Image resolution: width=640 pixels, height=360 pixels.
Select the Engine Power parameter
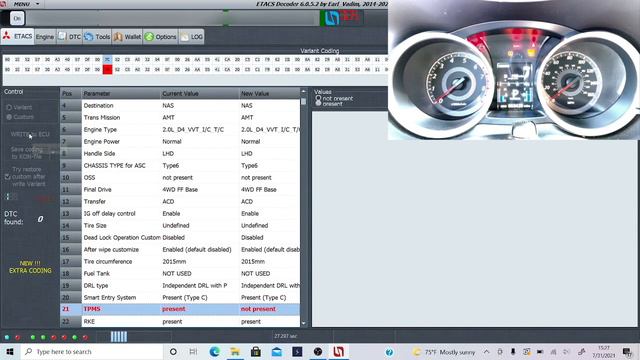(x=180, y=142)
